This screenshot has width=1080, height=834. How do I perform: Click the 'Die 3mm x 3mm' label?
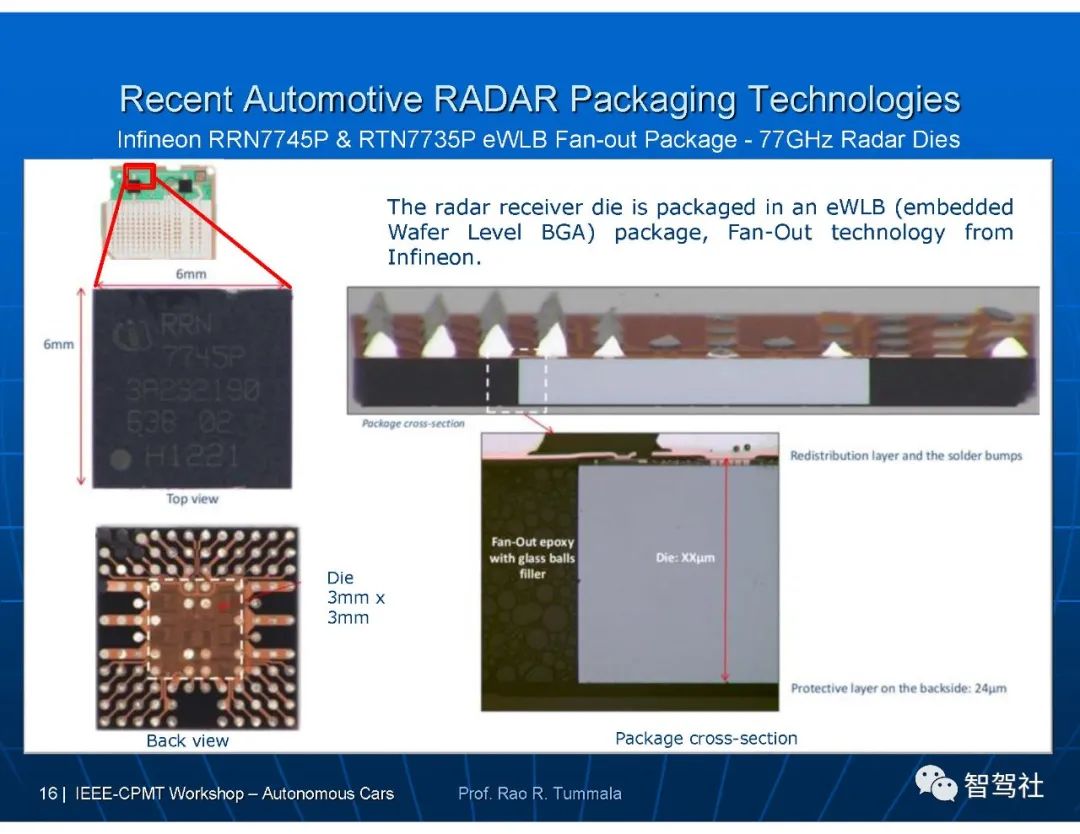[355, 597]
